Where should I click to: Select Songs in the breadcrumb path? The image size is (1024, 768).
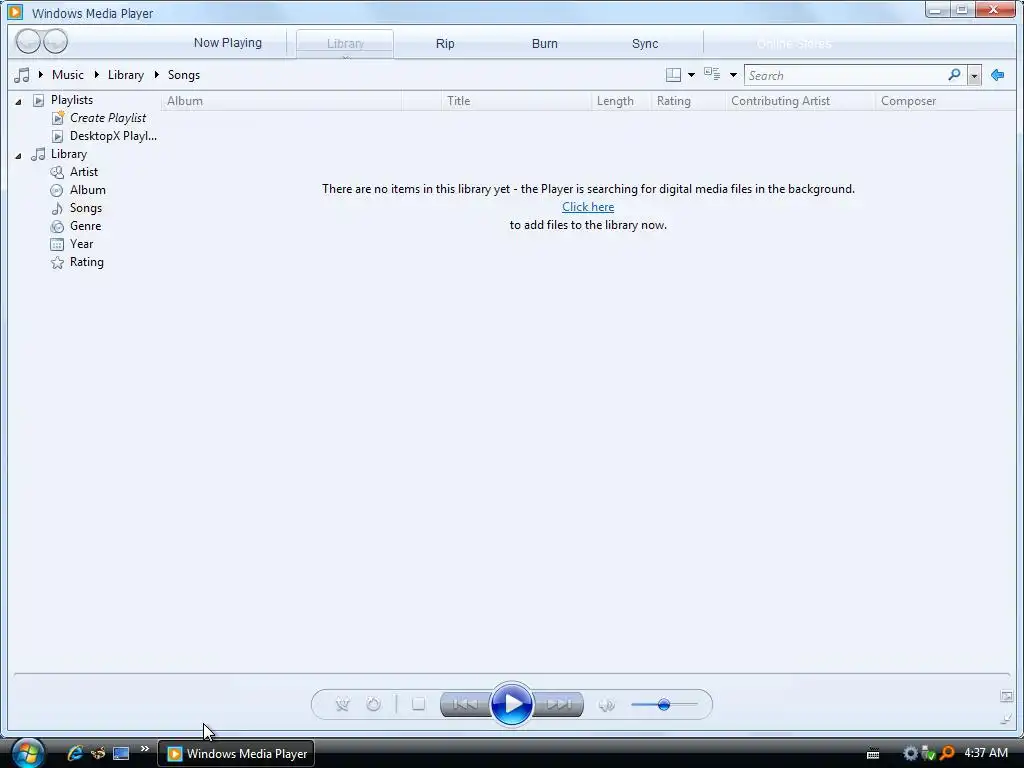click(184, 75)
